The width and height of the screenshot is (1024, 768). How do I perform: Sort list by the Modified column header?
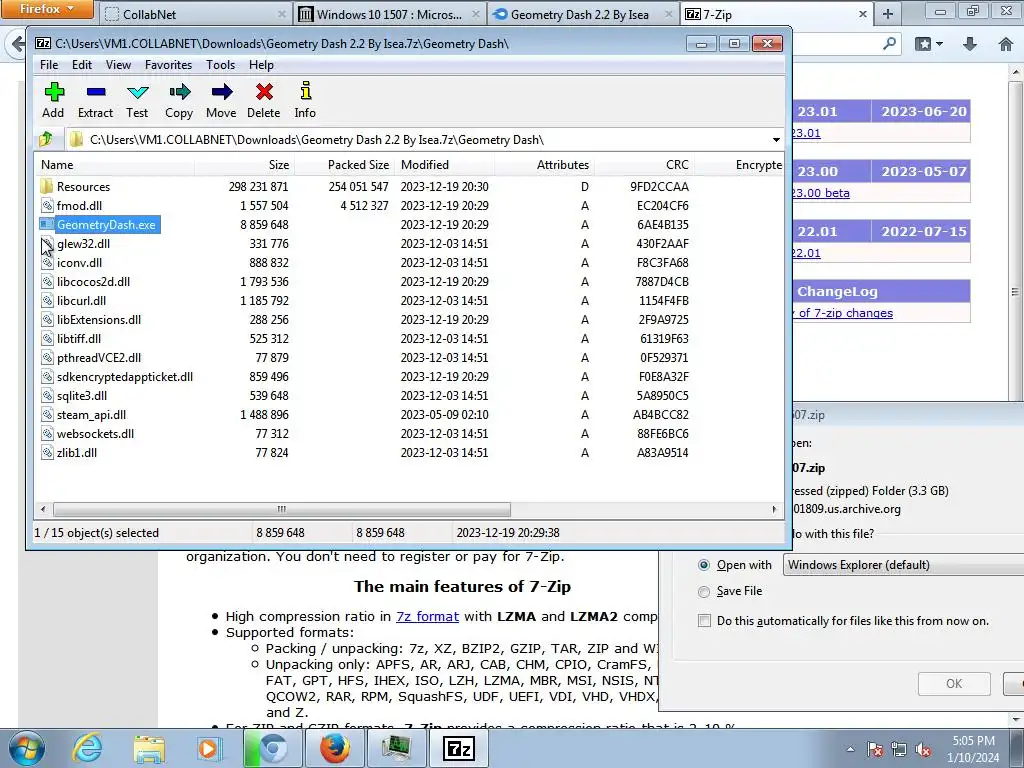(445, 165)
